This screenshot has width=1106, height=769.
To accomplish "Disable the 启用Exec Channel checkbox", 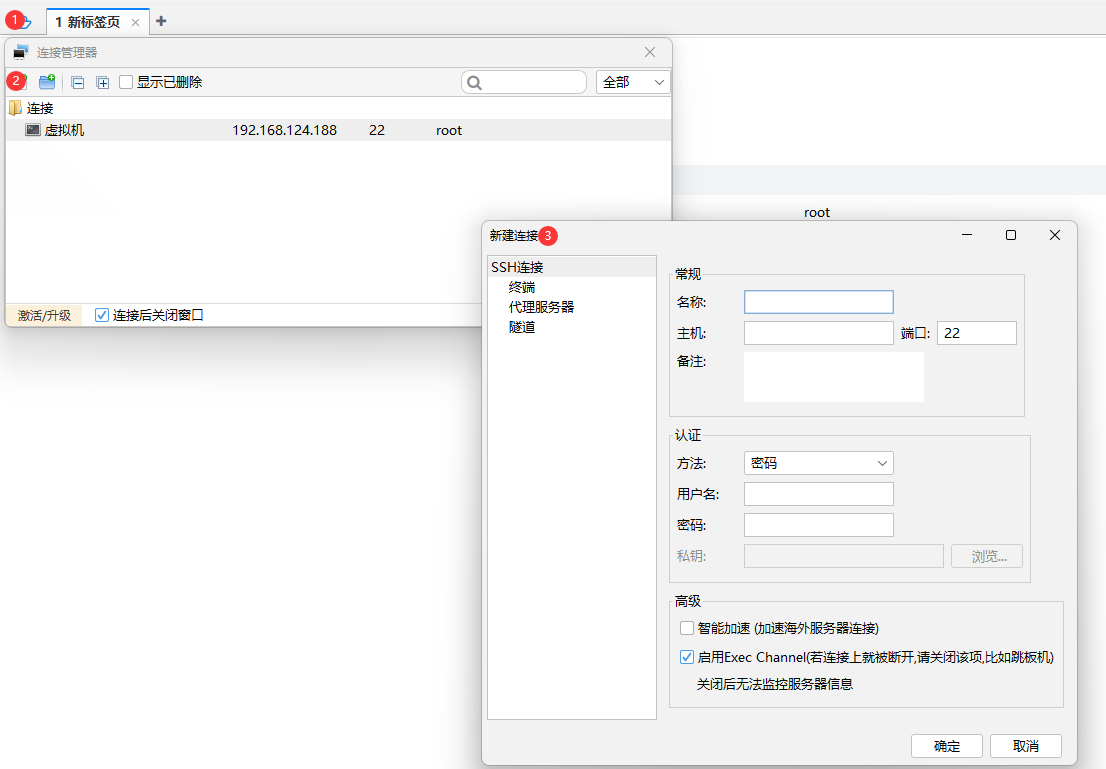I will pos(687,657).
